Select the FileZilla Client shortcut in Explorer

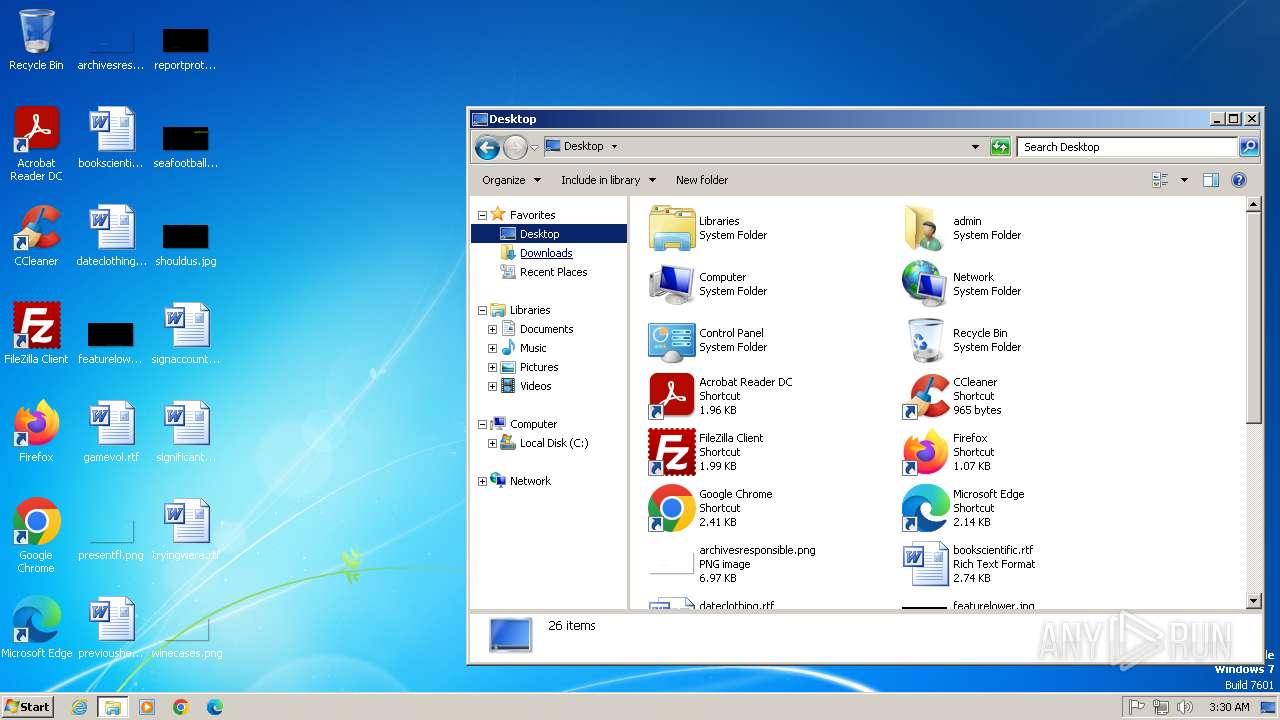706,452
